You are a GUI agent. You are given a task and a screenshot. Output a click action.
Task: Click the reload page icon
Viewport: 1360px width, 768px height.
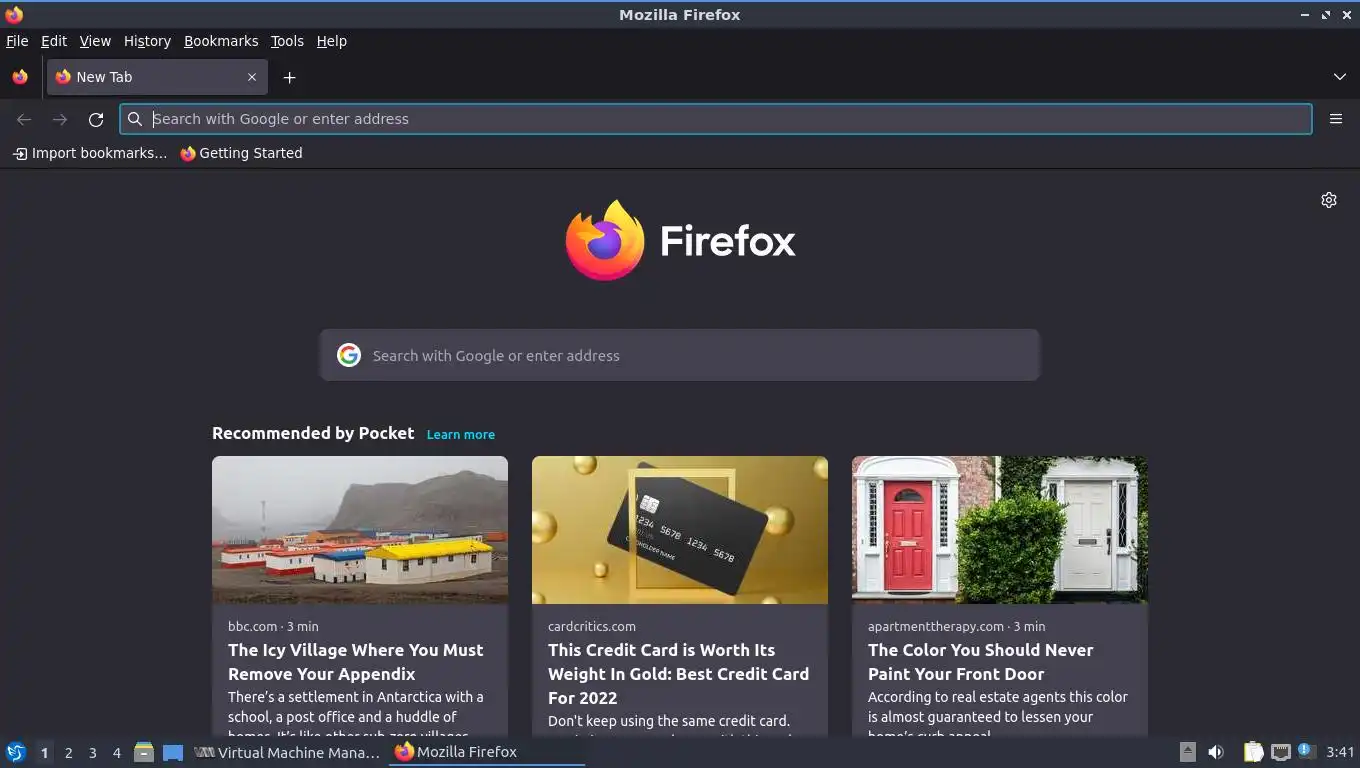pyautogui.click(x=96, y=120)
